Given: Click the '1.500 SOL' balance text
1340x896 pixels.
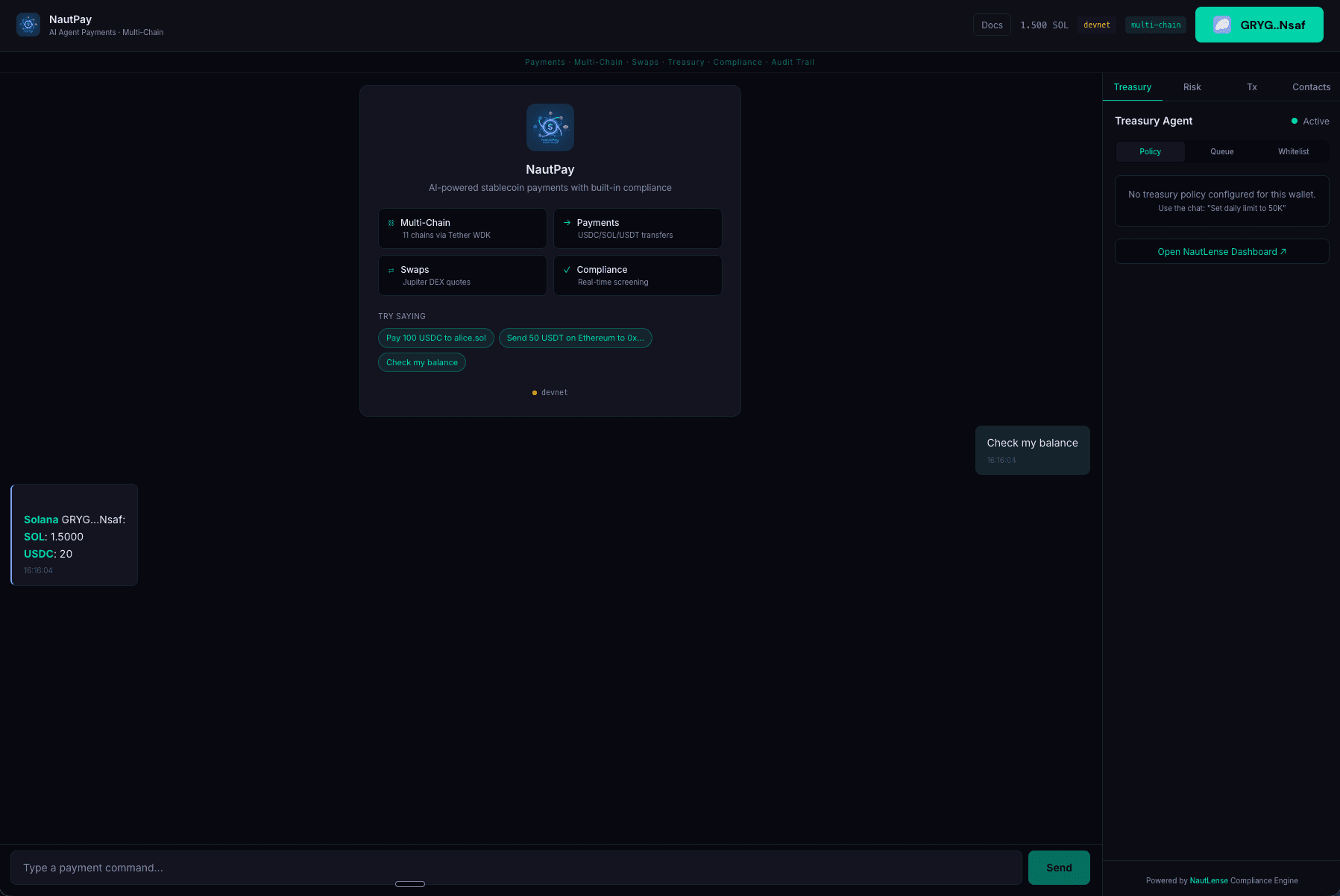Looking at the screenshot, I should pyautogui.click(x=1044, y=25).
